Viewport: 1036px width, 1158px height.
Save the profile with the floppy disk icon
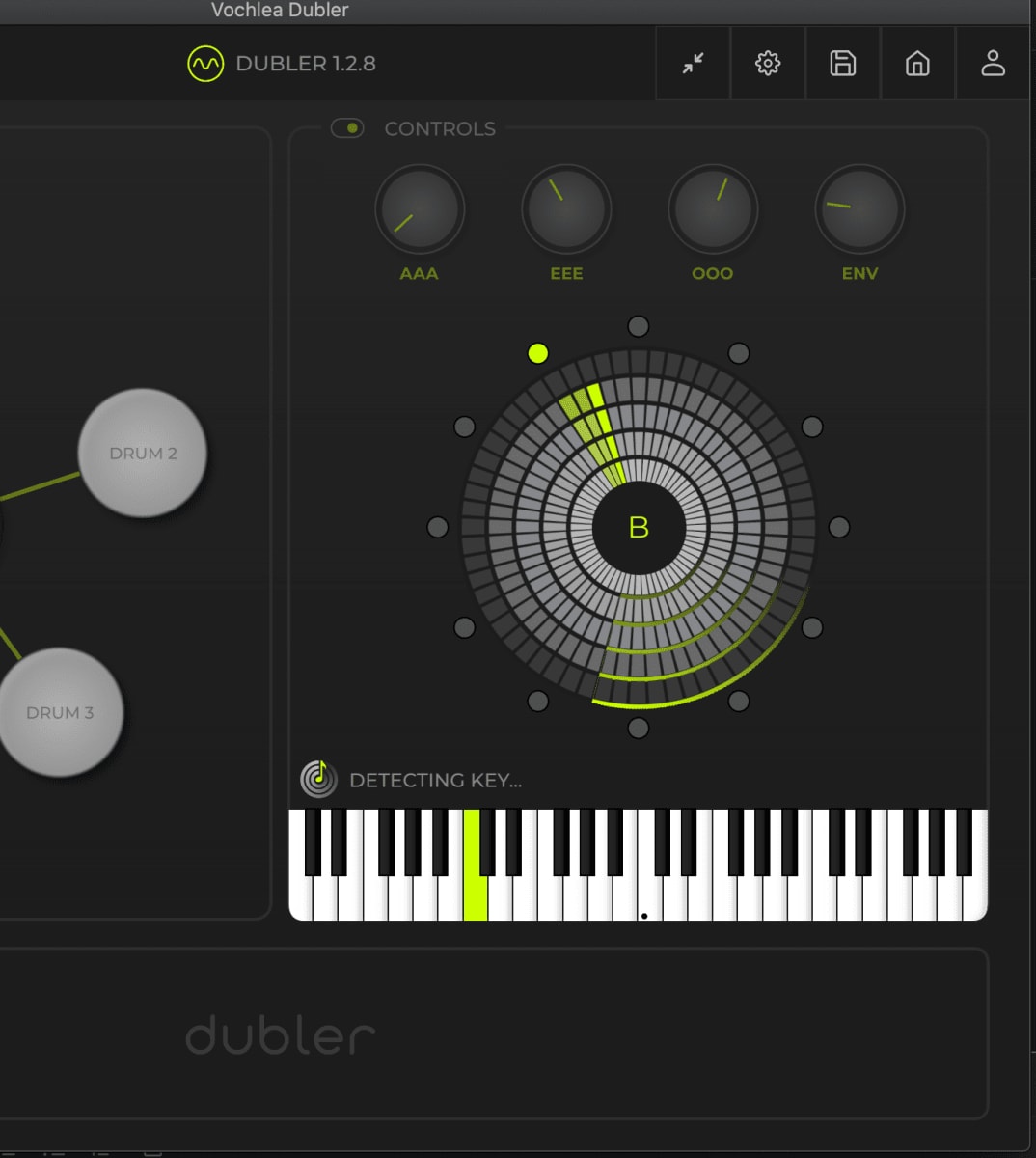tap(843, 64)
